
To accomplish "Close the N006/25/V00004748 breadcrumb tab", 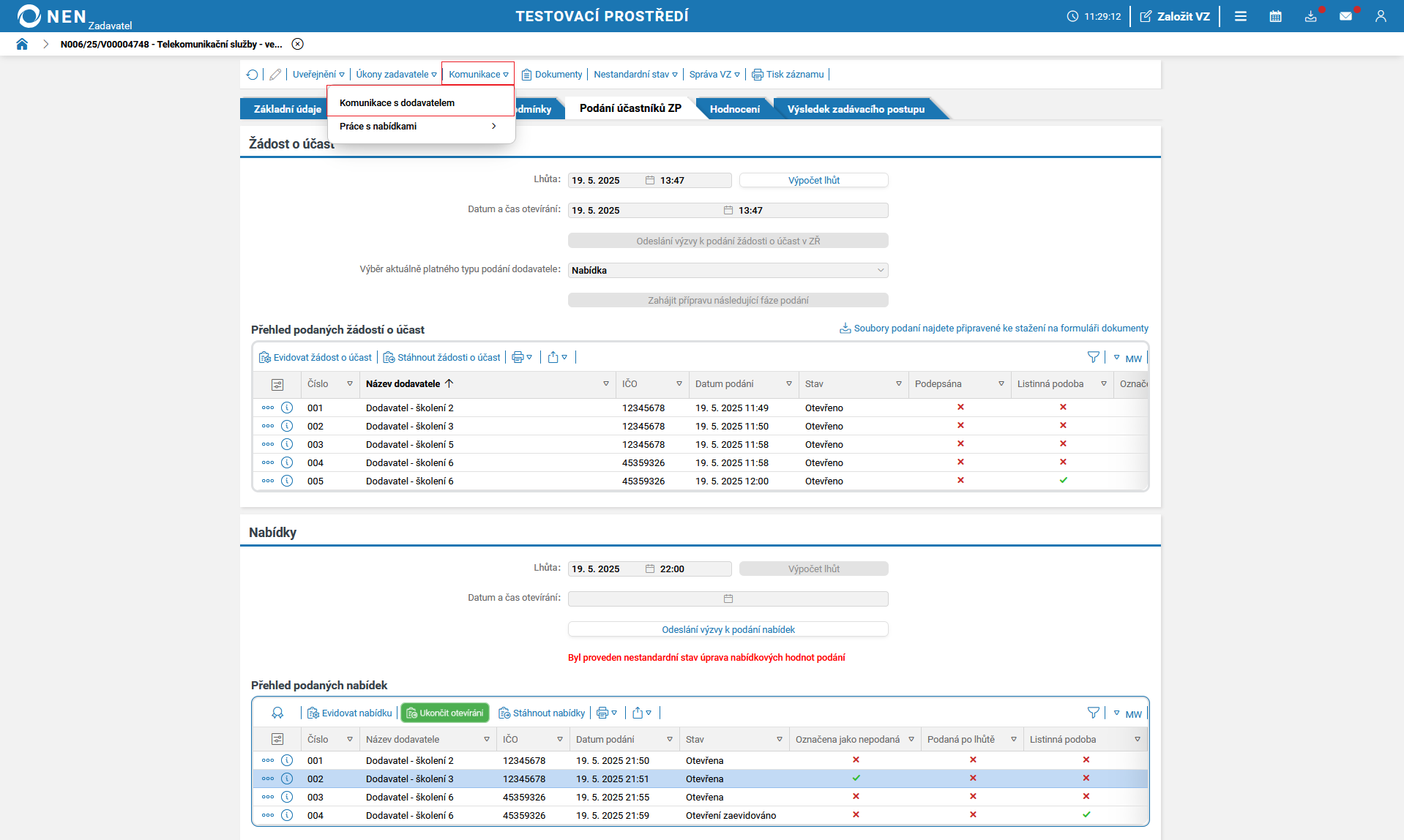I will pos(298,44).
